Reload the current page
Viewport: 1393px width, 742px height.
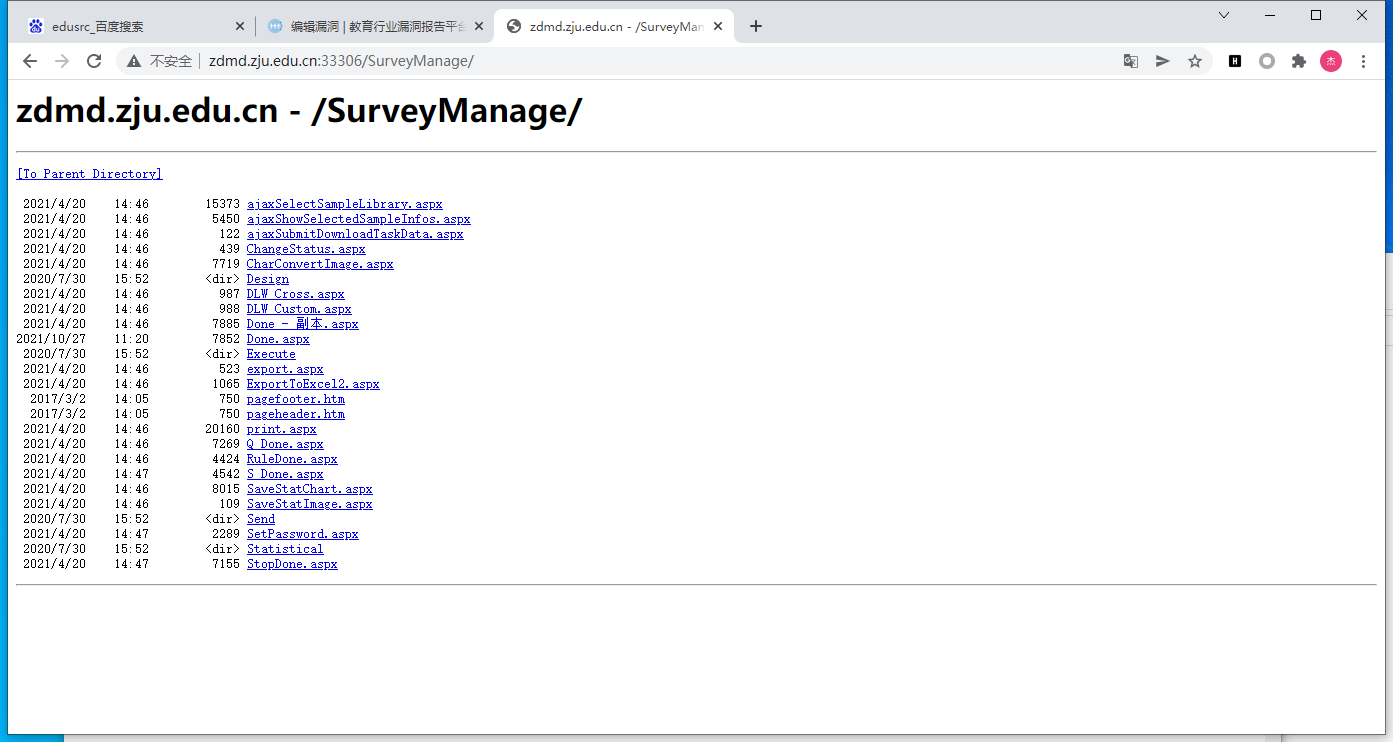point(94,61)
